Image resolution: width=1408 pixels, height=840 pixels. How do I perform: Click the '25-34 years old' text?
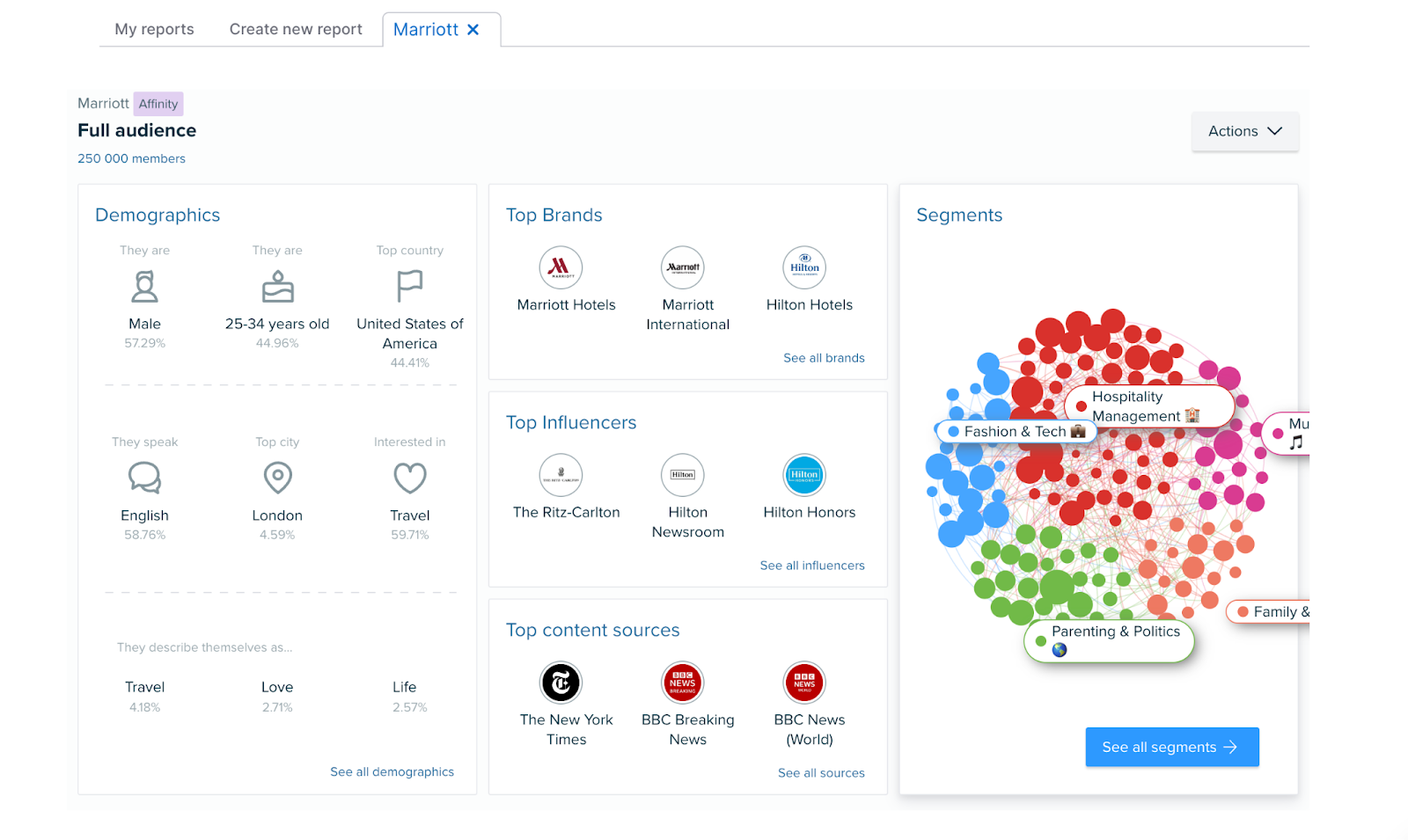(x=277, y=324)
